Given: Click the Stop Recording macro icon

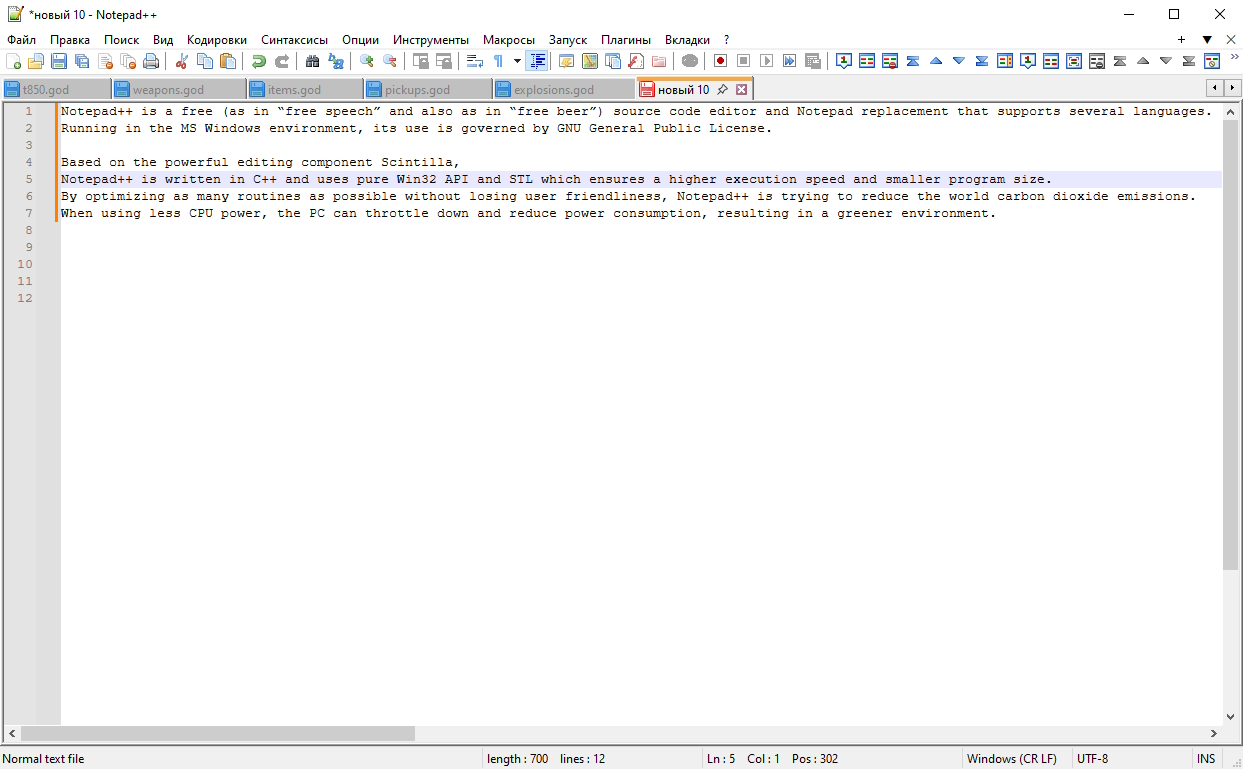Looking at the screenshot, I should 743,61.
